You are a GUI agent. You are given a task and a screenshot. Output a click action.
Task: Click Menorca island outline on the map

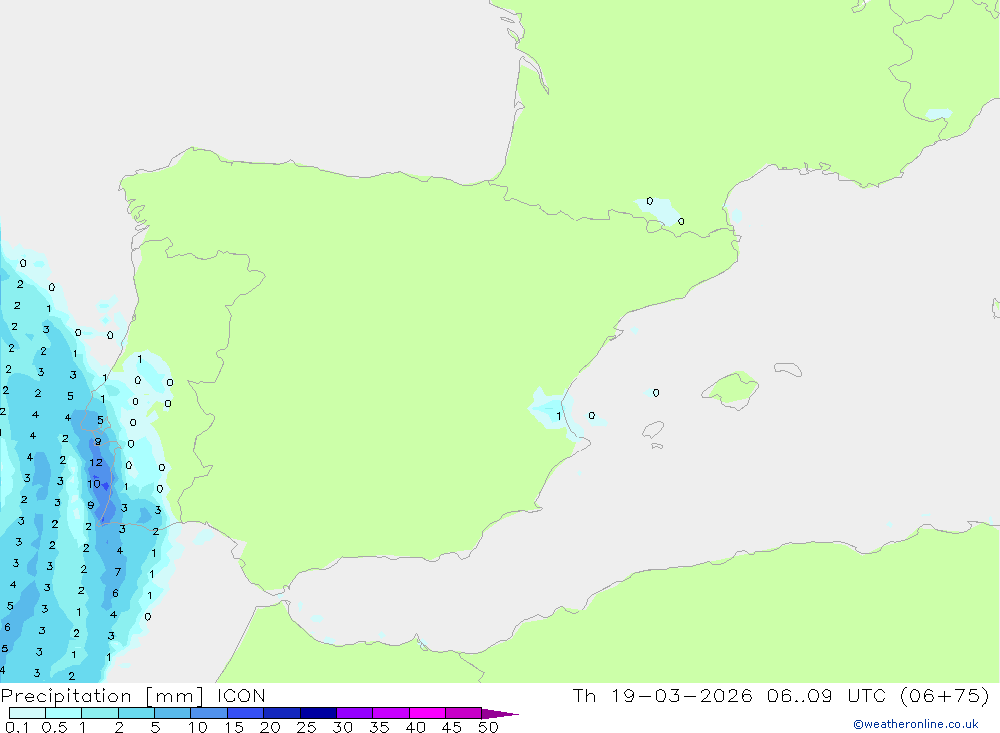(x=788, y=369)
